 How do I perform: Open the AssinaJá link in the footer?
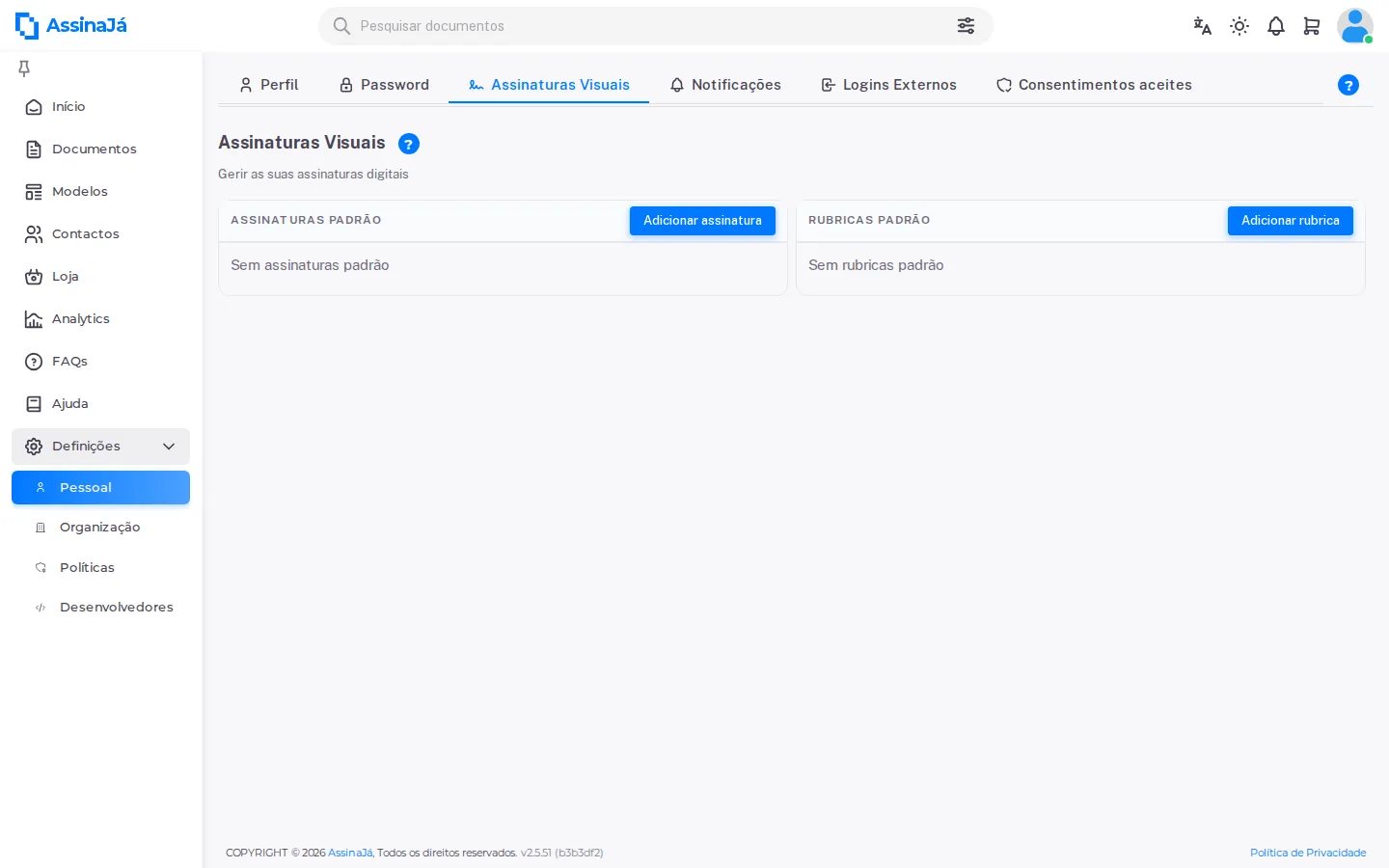point(350,853)
